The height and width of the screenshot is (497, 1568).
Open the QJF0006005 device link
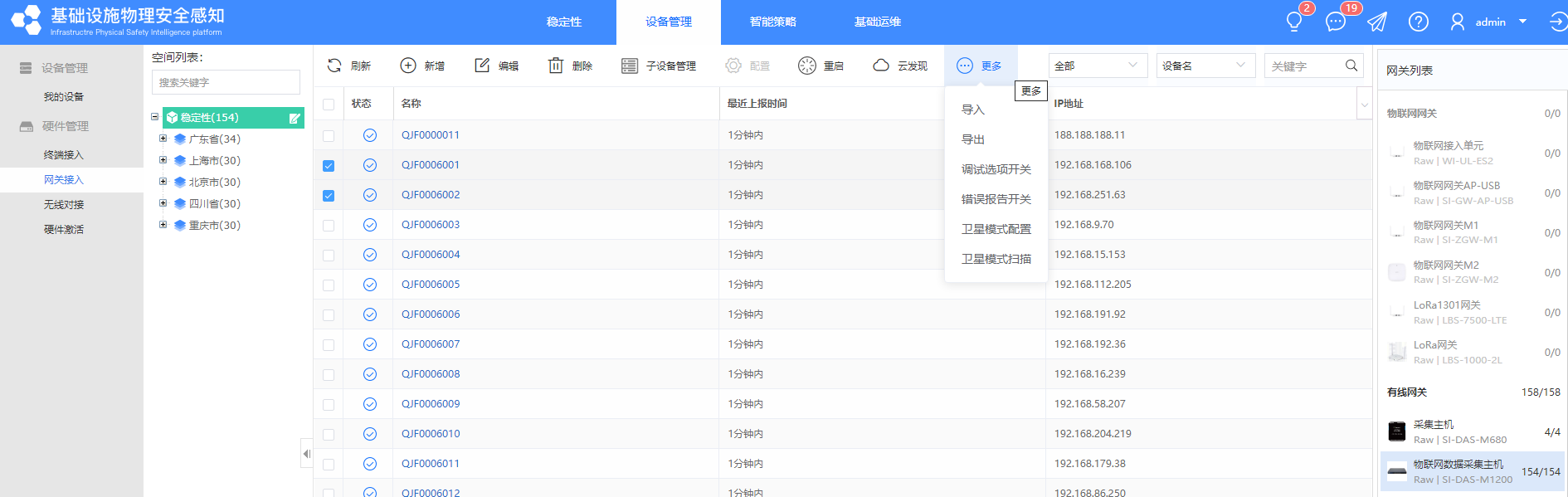pos(431,285)
